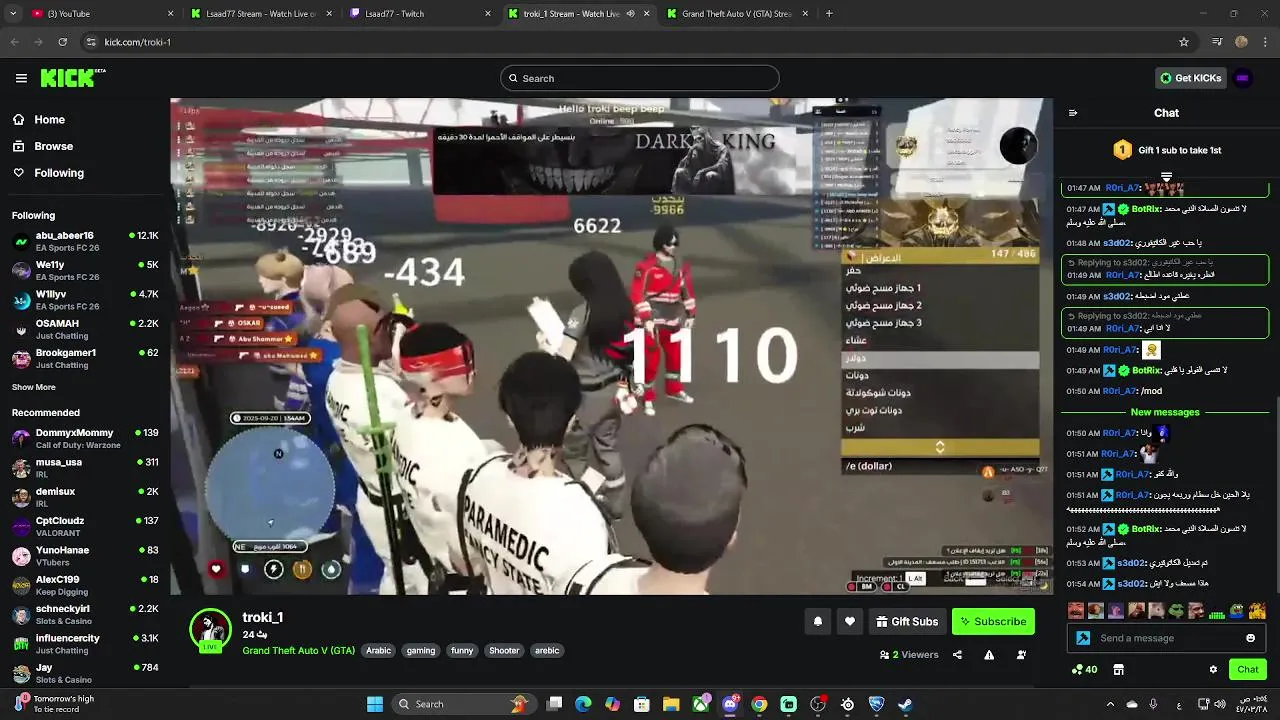
Task: Toggle stream notification bell
Action: click(818, 621)
